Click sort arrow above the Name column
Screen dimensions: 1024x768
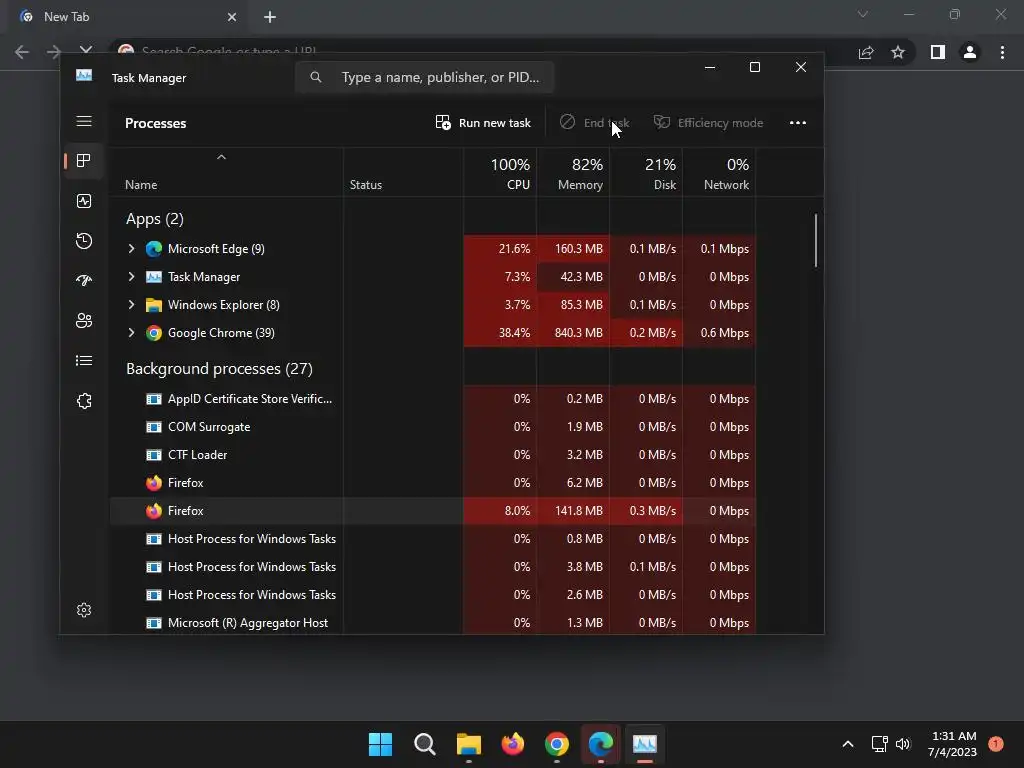[x=221, y=157]
